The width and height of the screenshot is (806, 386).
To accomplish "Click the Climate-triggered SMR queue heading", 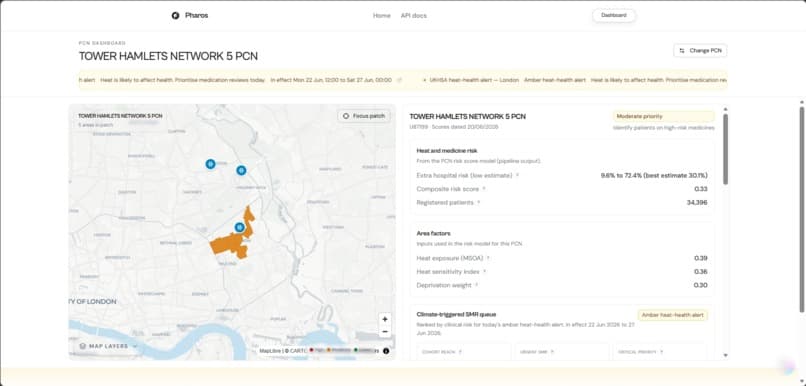I will tap(456, 314).
